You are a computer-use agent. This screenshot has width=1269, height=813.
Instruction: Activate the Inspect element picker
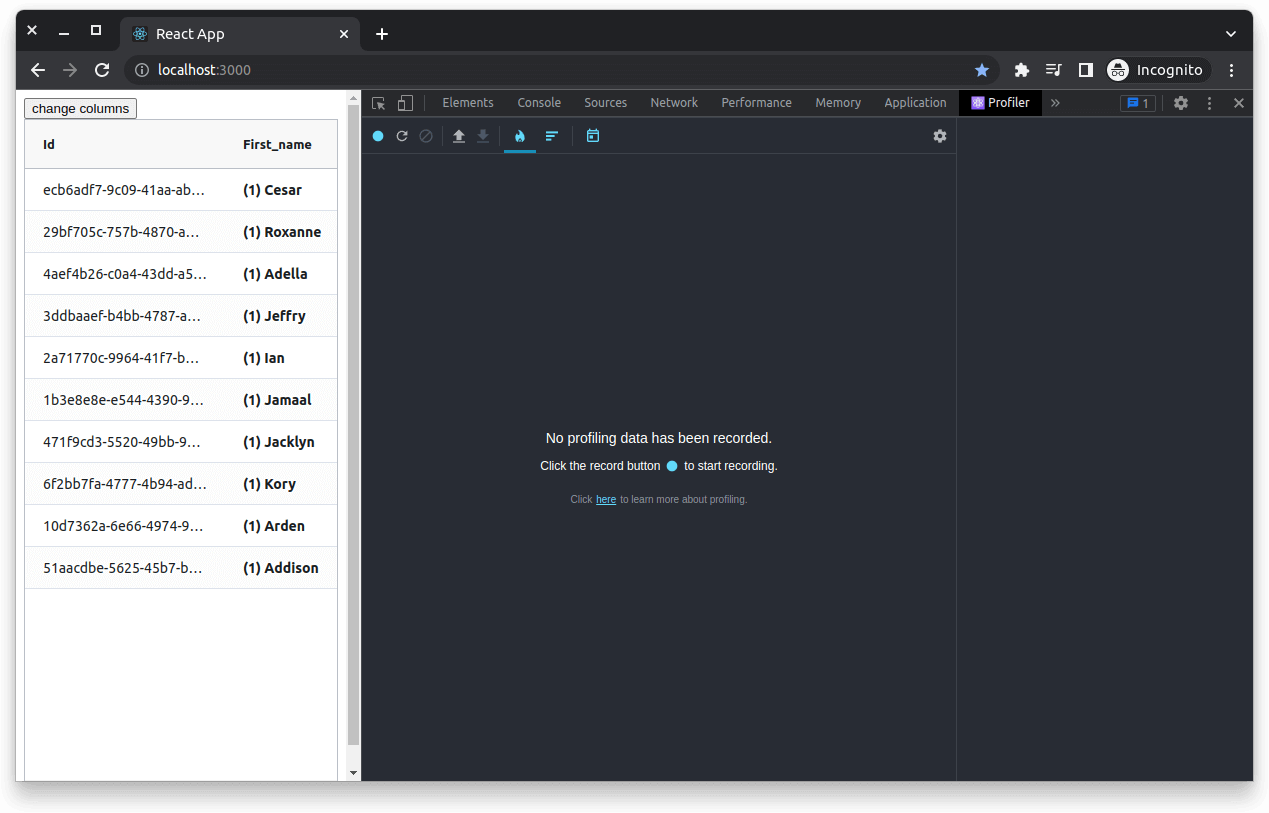(378, 103)
